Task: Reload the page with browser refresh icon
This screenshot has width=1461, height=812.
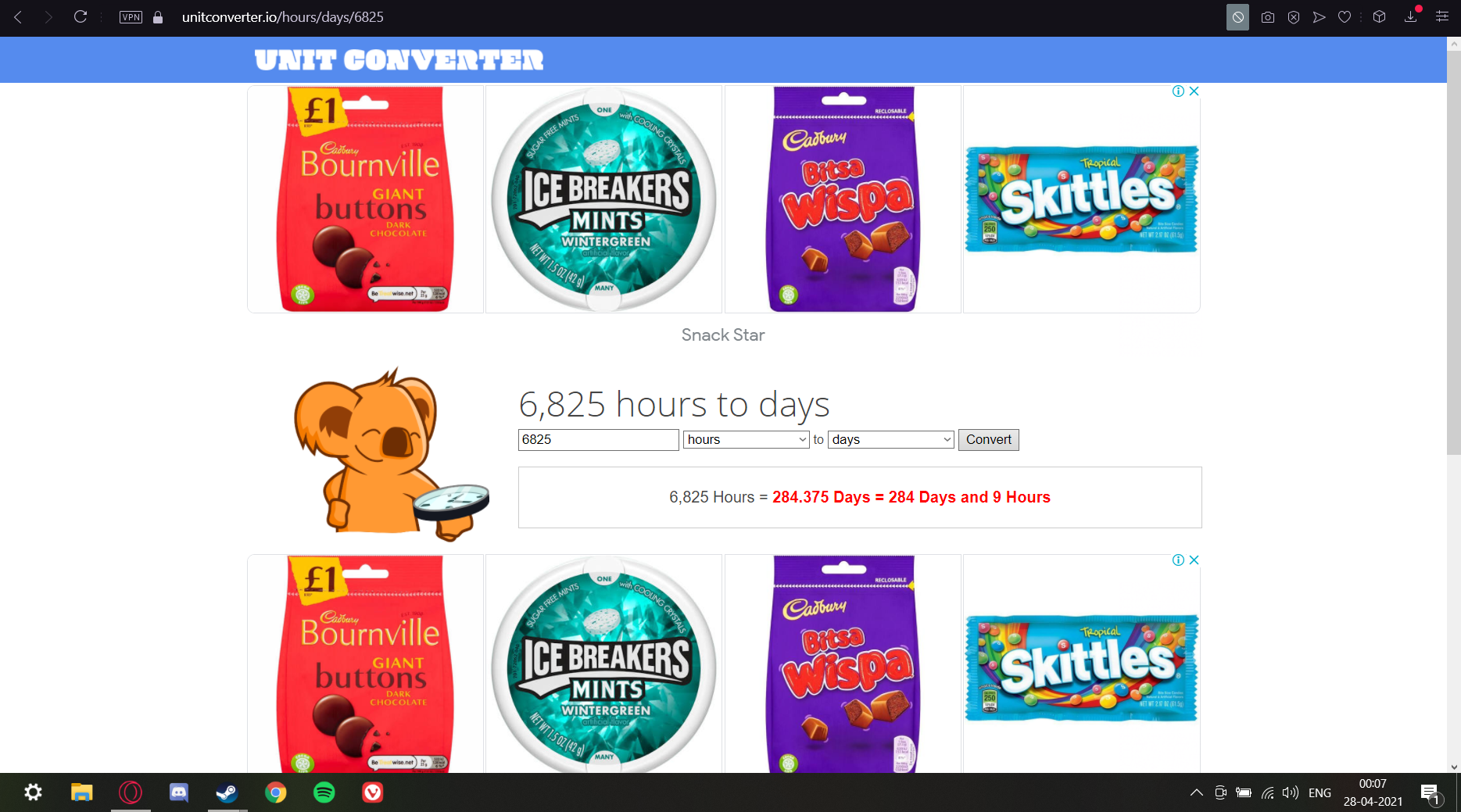Action: point(81,16)
